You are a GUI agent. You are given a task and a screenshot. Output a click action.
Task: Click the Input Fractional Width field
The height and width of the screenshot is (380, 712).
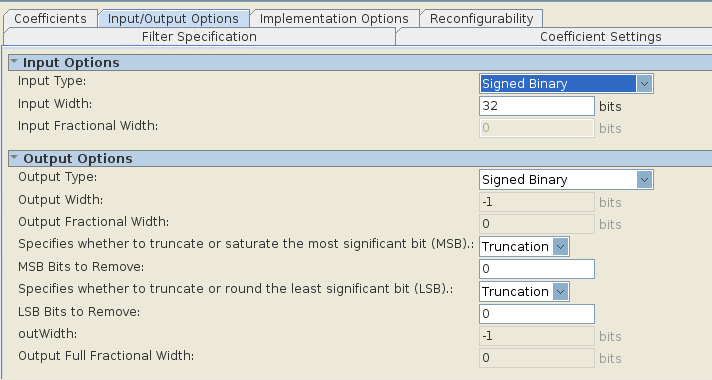click(537, 128)
